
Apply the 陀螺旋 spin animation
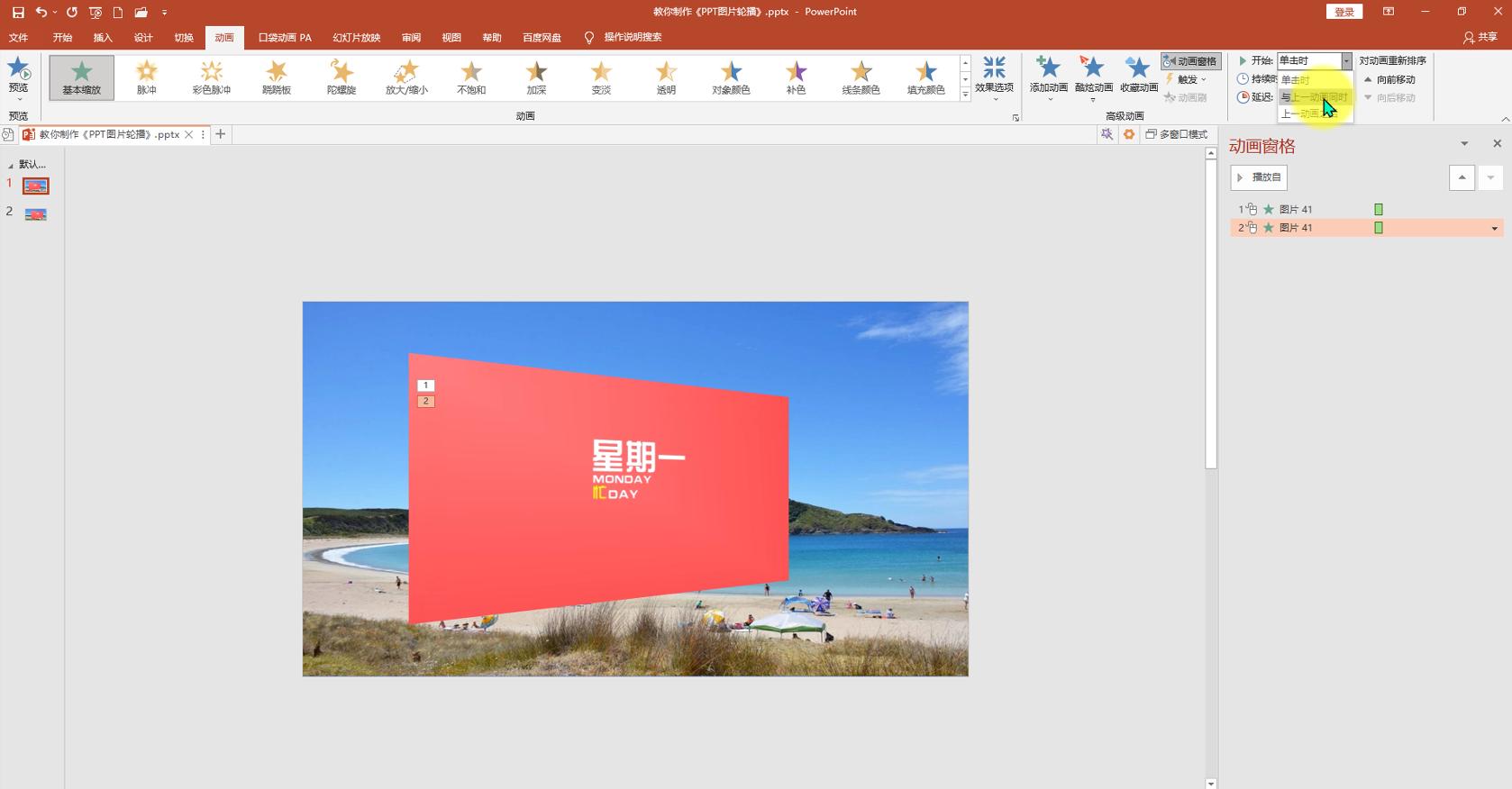pos(342,77)
